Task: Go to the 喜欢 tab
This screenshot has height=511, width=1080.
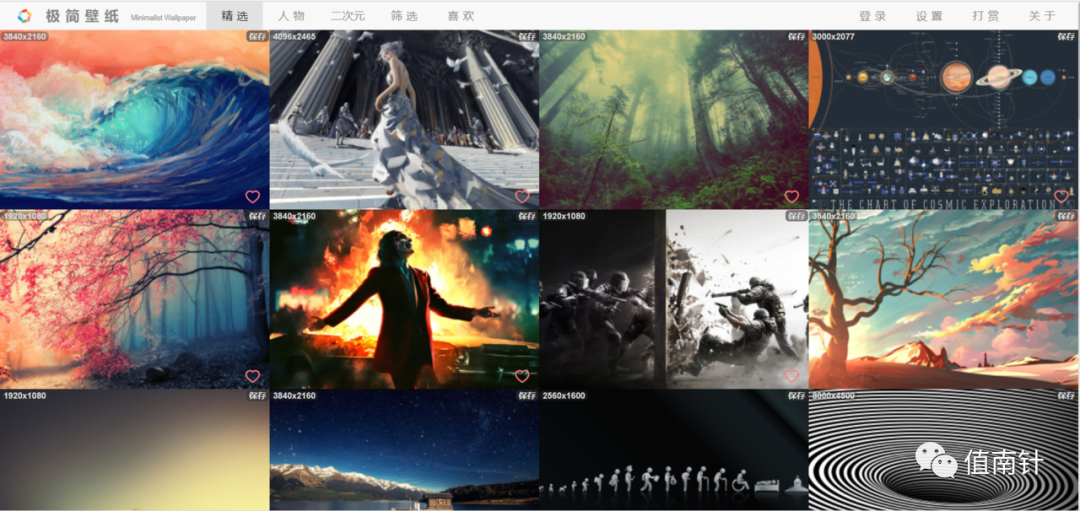Action: [x=461, y=16]
